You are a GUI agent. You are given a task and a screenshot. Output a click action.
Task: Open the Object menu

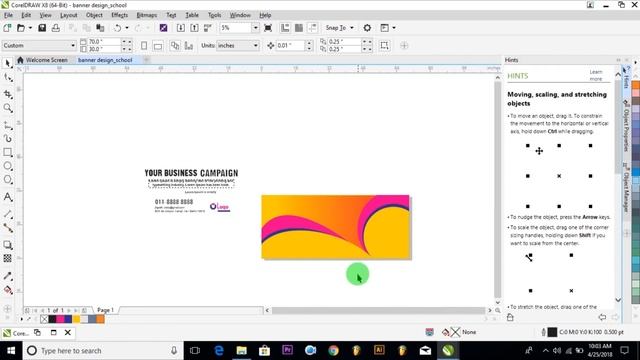94,15
